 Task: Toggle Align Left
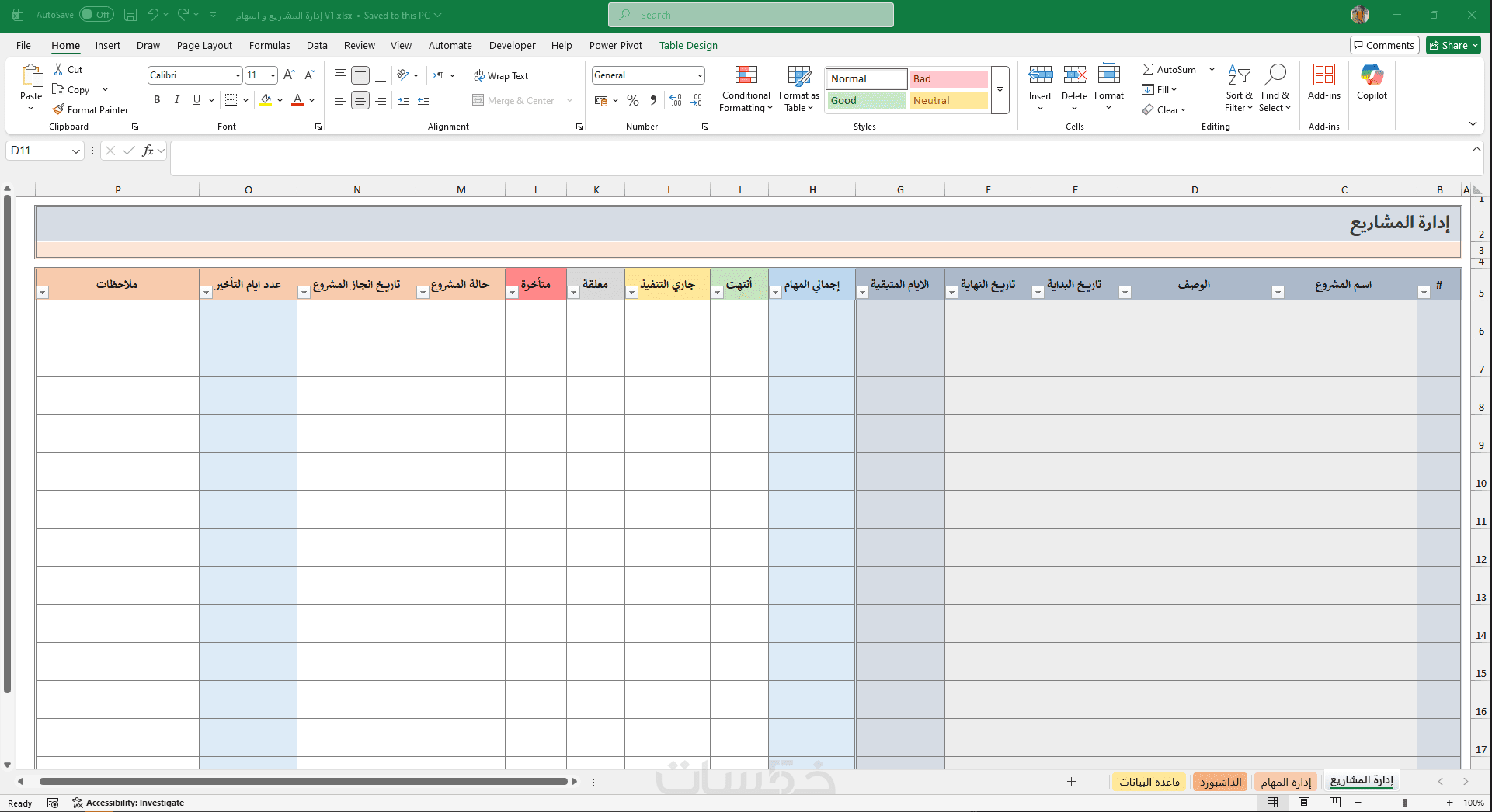340,100
